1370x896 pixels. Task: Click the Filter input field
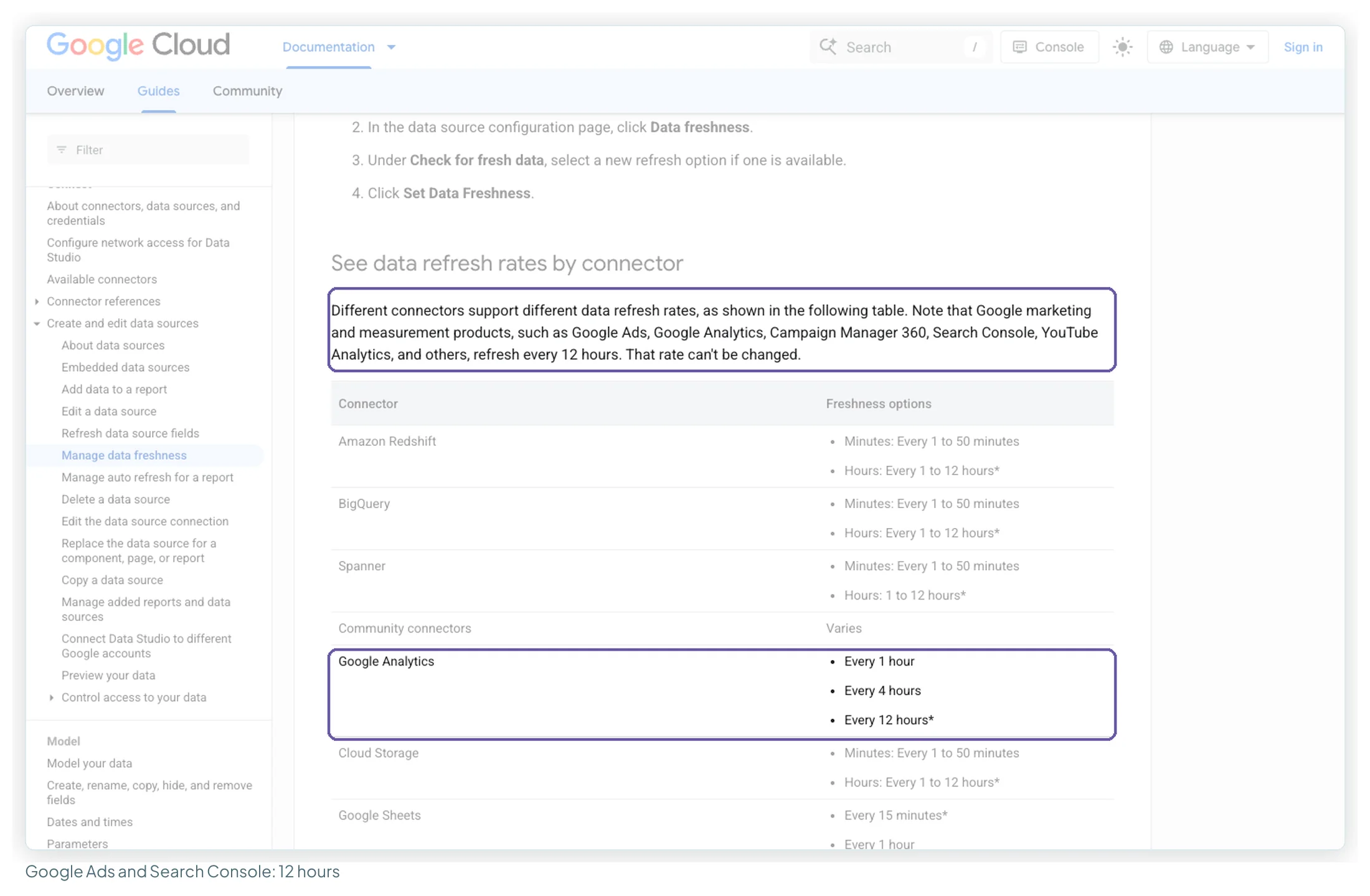click(x=148, y=149)
